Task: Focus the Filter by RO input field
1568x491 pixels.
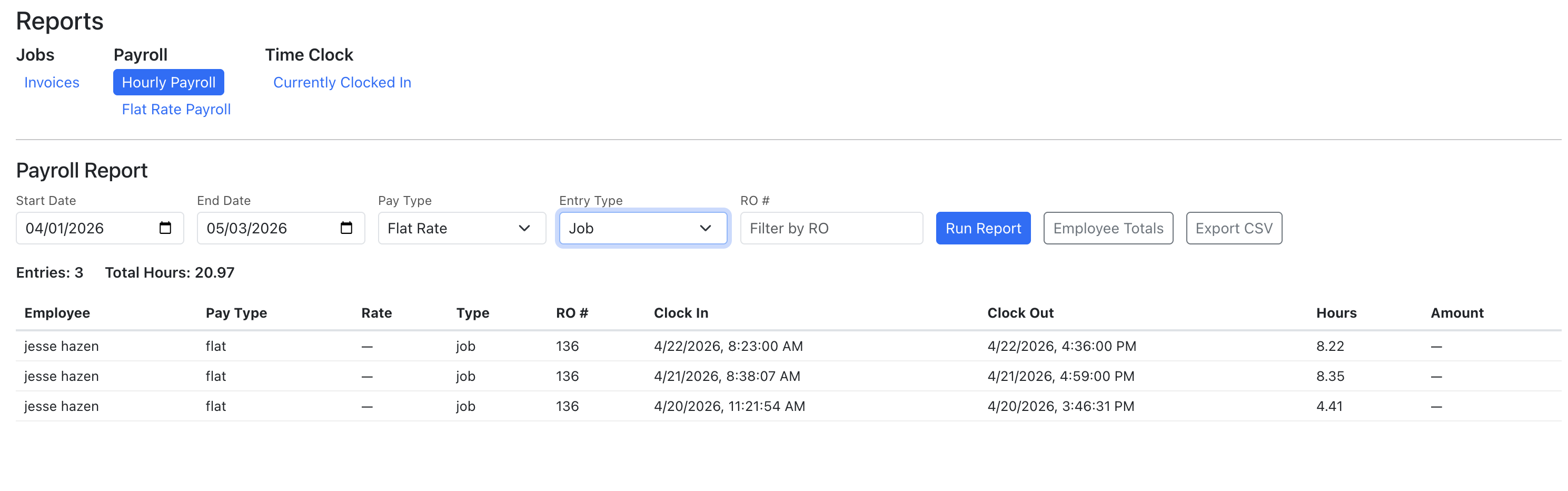Action: point(831,228)
